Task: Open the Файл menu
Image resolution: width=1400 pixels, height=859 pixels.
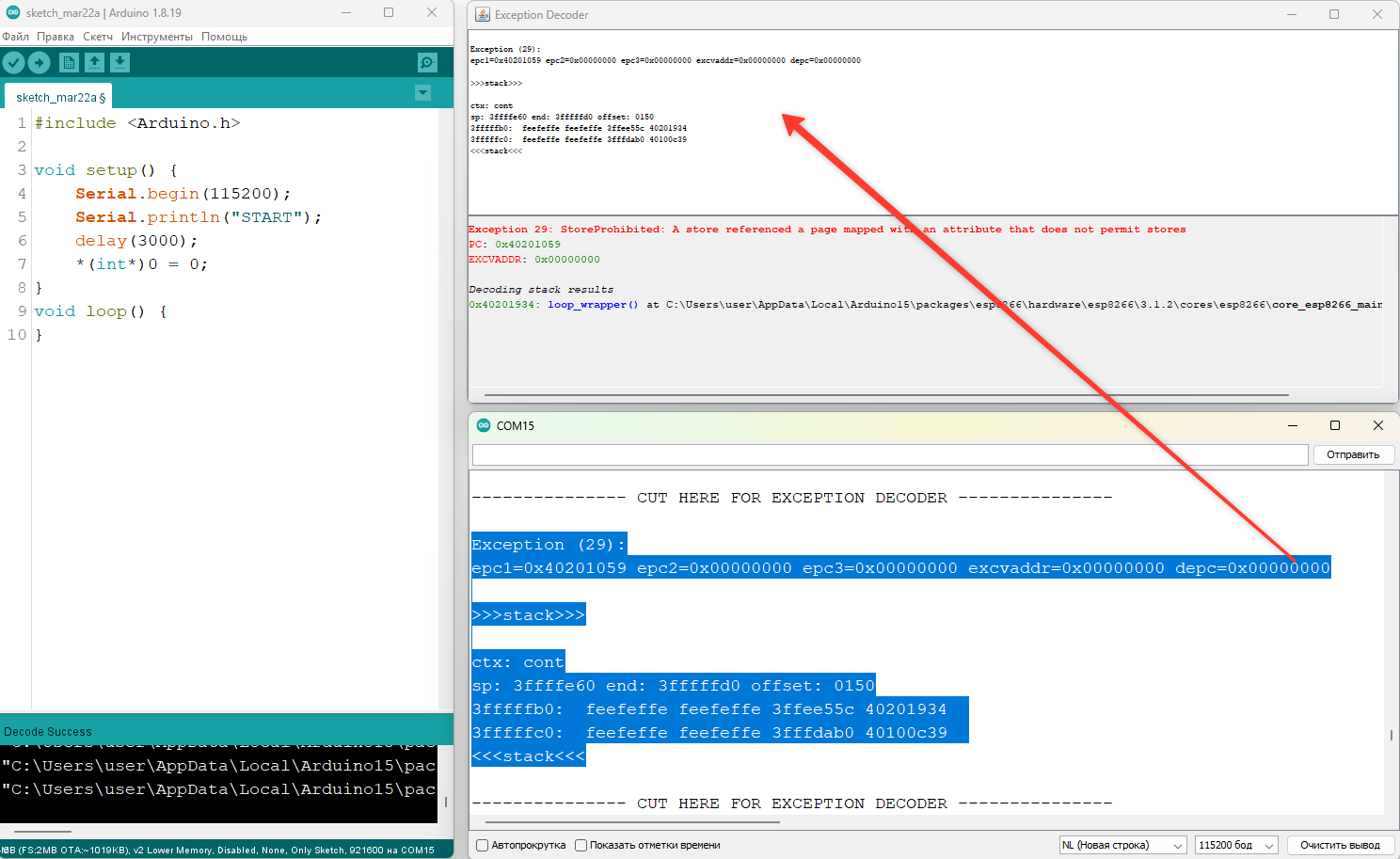Action: coord(16,37)
